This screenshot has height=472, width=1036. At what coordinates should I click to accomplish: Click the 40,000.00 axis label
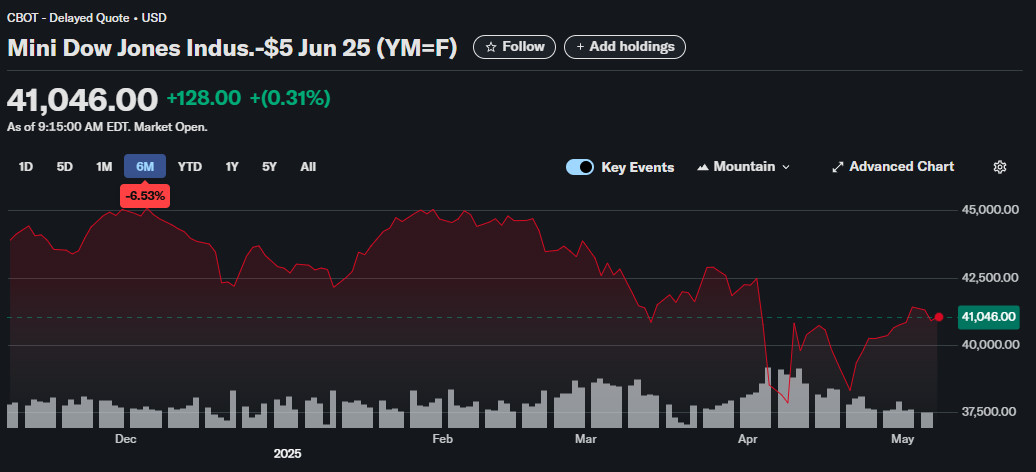(988, 344)
